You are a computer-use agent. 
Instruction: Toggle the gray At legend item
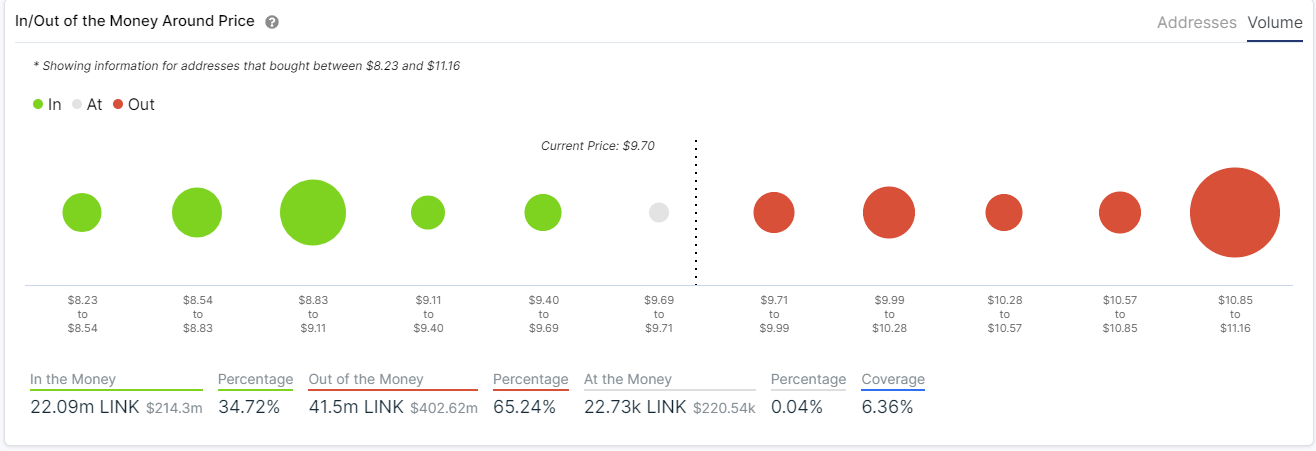(87, 104)
